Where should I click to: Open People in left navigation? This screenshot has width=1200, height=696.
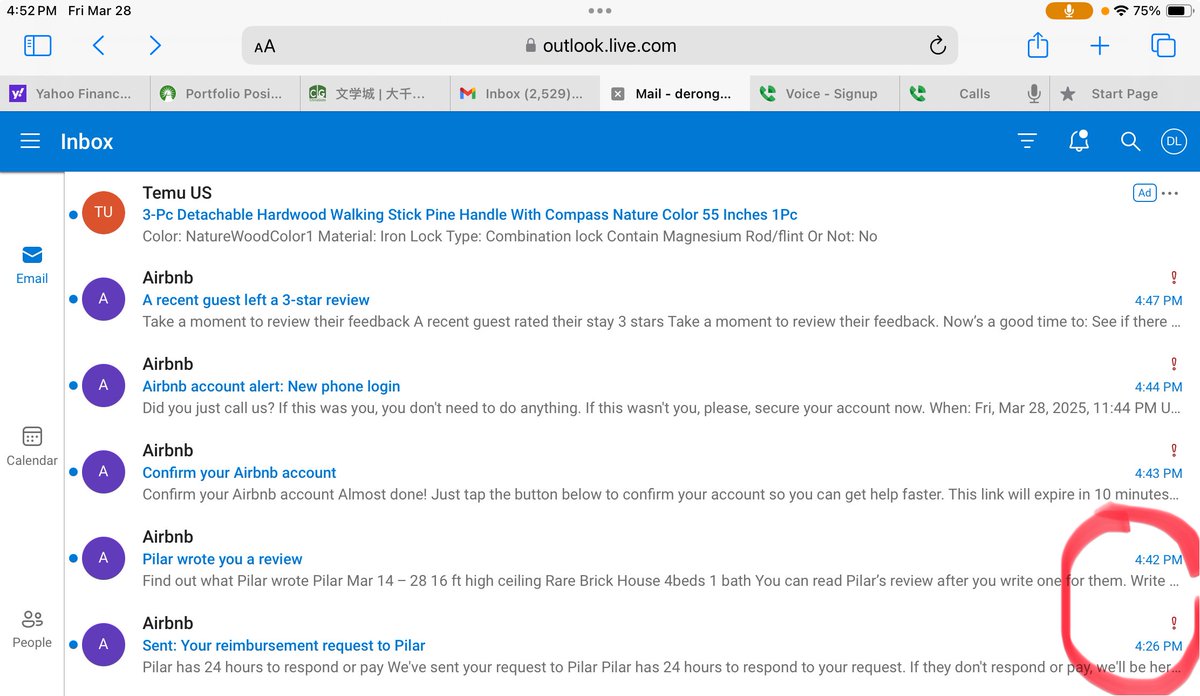tap(32, 630)
